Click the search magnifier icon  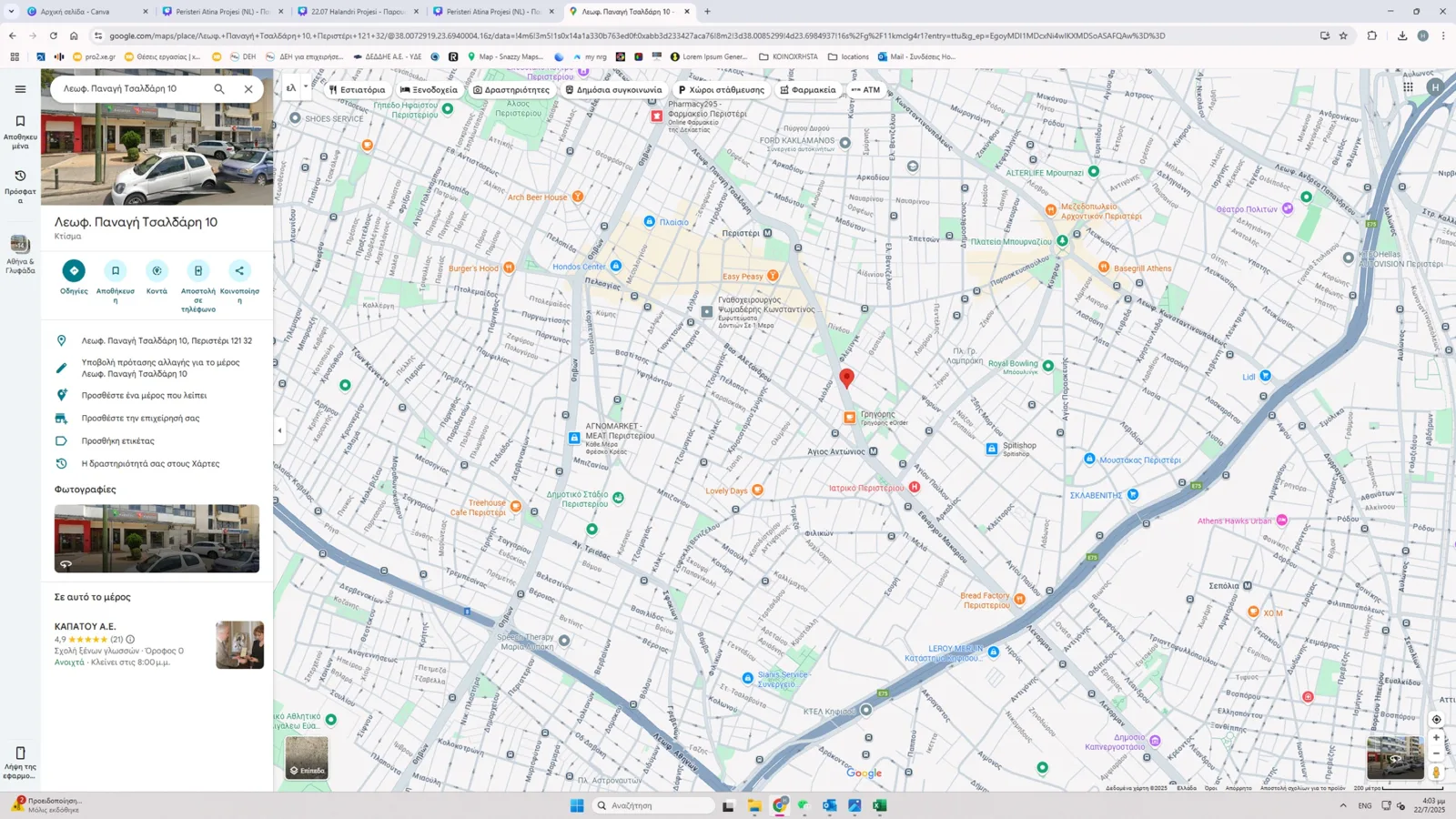(x=219, y=89)
